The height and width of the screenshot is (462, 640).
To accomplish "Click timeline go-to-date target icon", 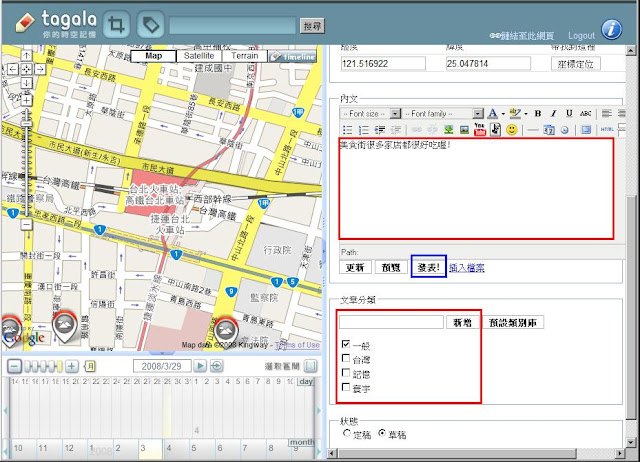I will [x=216, y=366].
